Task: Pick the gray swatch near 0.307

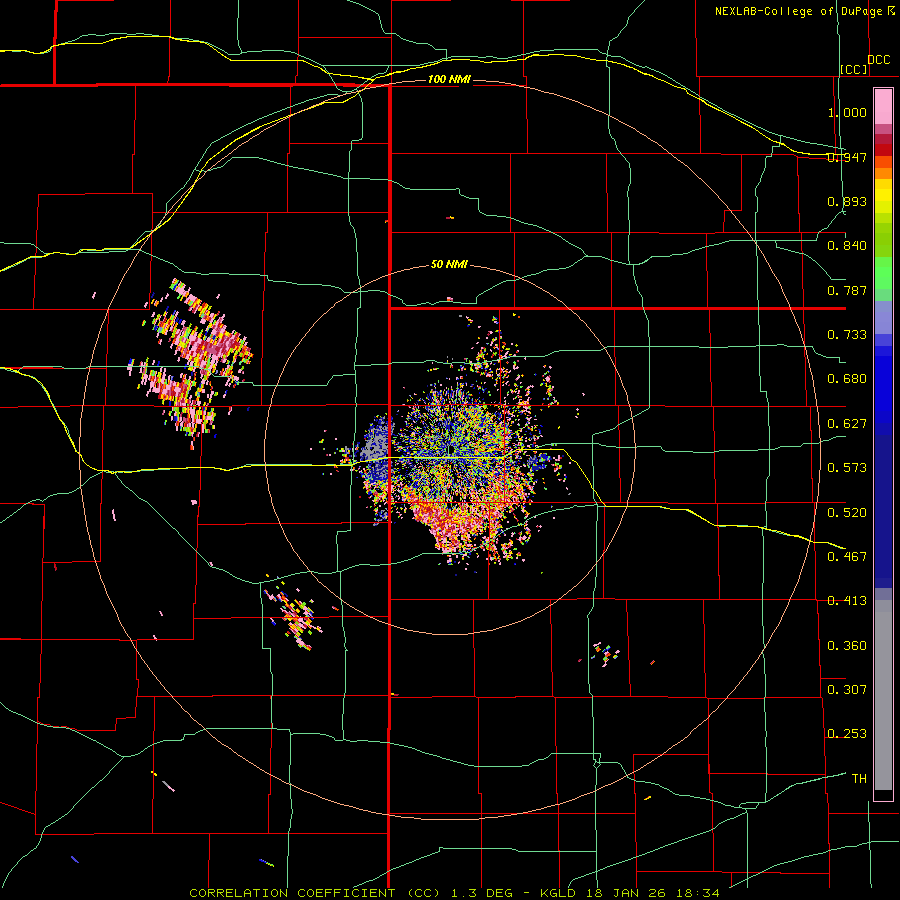Action: click(883, 695)
